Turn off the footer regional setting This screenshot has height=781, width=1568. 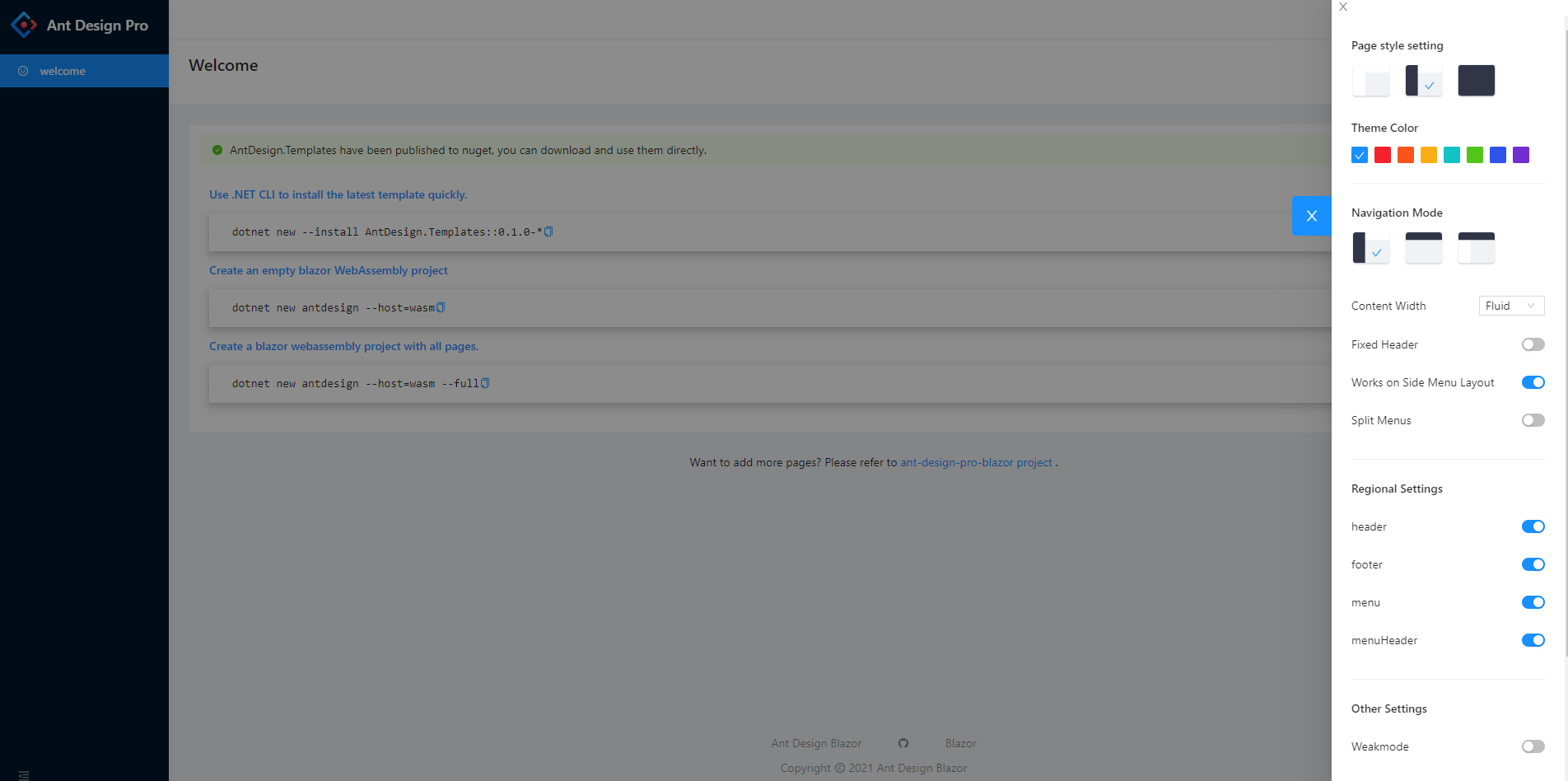(1533, 564)
